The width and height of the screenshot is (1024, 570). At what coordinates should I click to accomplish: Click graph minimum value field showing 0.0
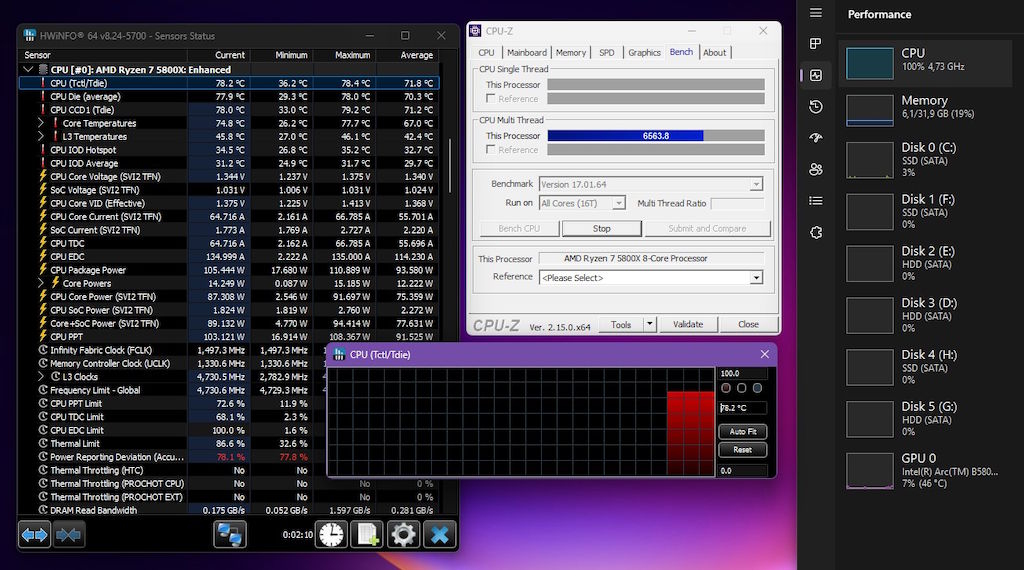(743, 471)
